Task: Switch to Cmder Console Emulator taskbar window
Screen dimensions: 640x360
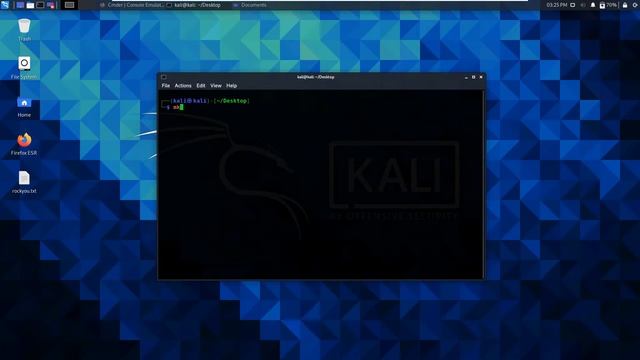Action: pyautogui.click(x=131, y=5)
